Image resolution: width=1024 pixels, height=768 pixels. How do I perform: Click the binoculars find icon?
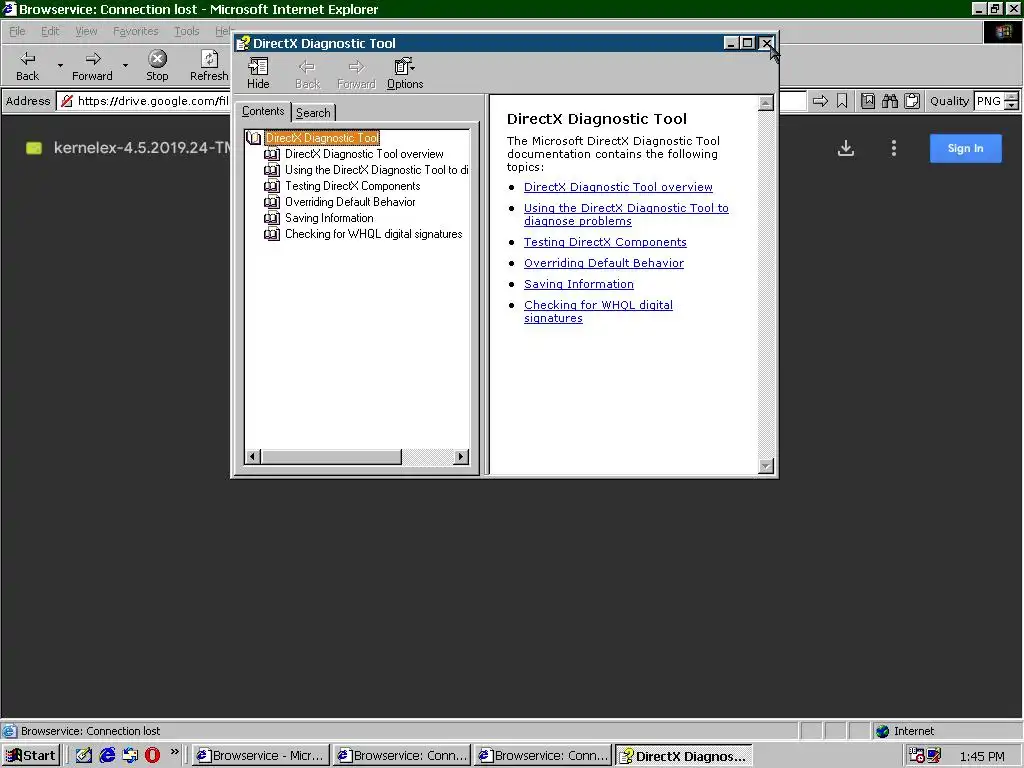pos(889,101)
